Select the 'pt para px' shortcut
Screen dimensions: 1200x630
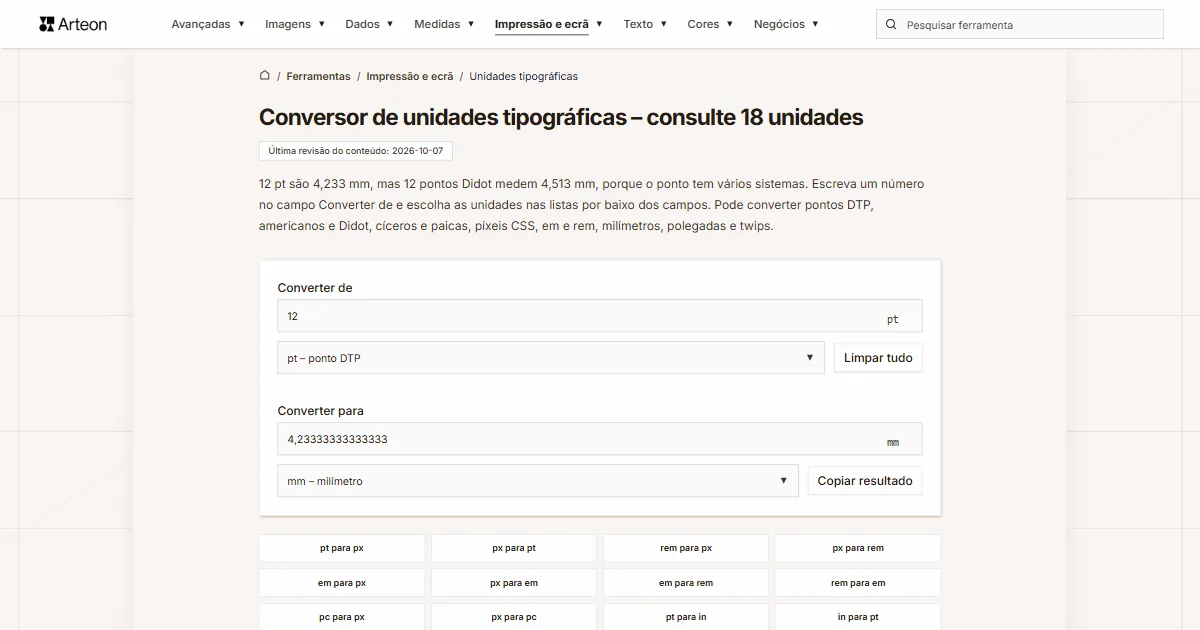point(342,548)
